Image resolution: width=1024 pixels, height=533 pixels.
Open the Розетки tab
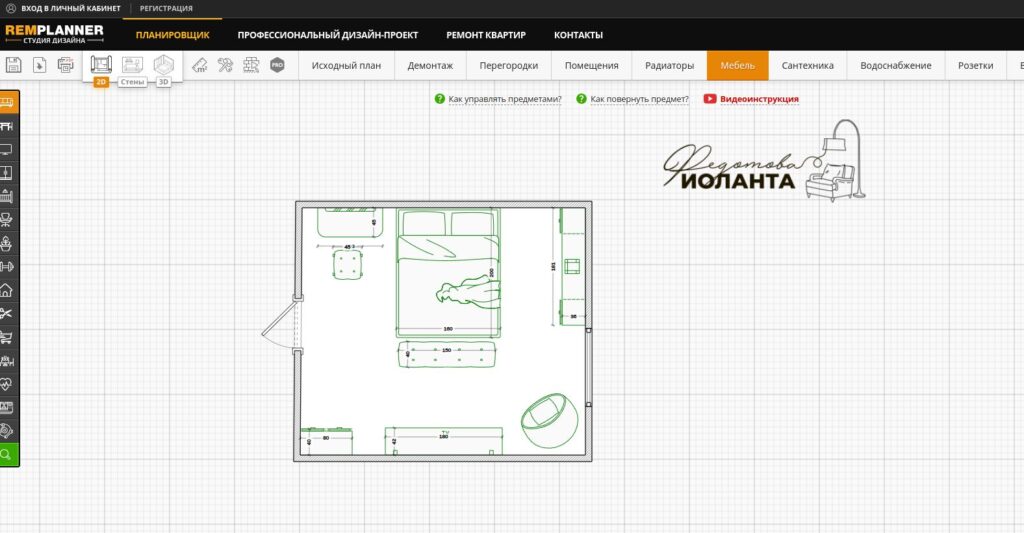pyautogui.click(x=976, y=65)
